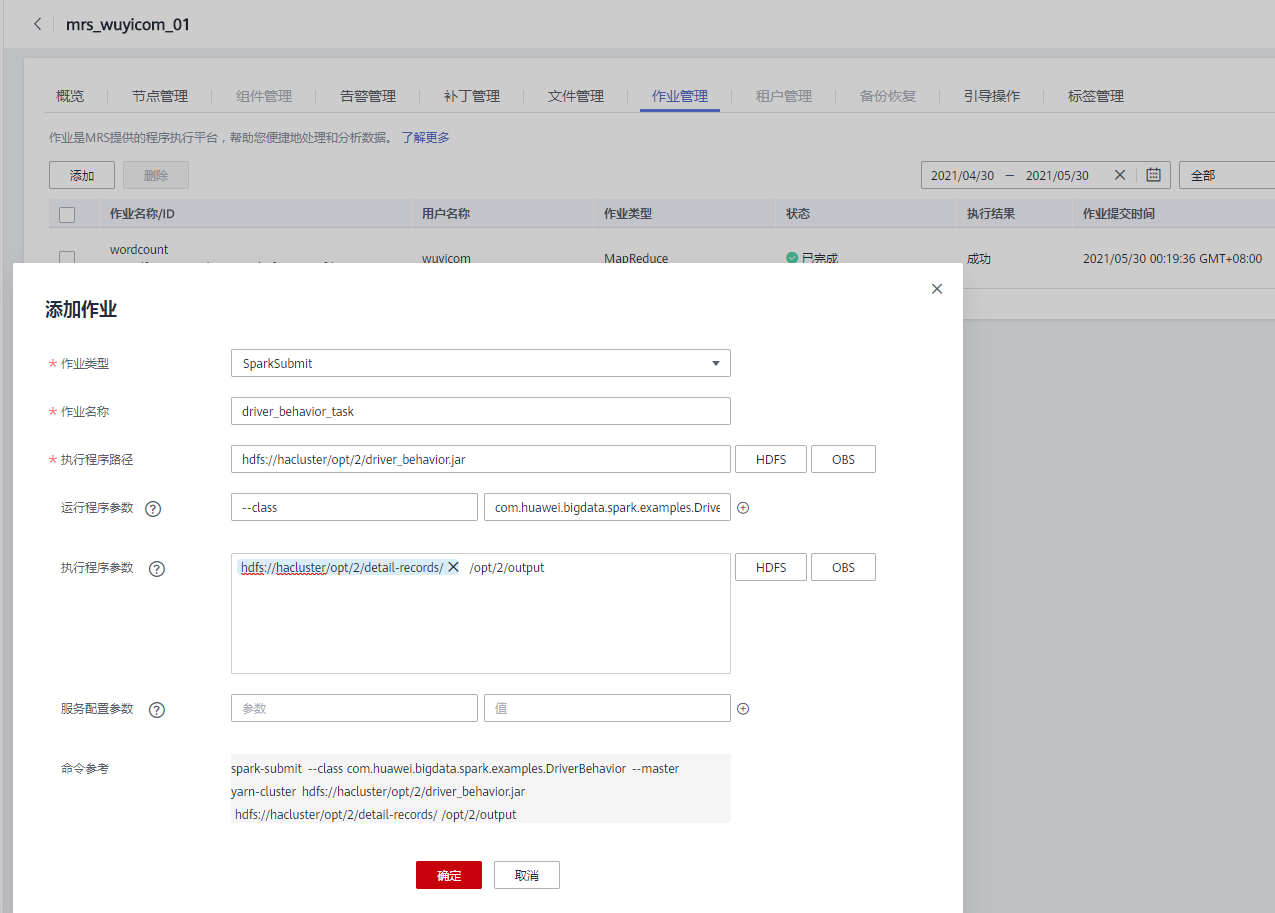1275x913 pixels.
Task: Click the 参数 placeholder field
Action: pos(354,708)
